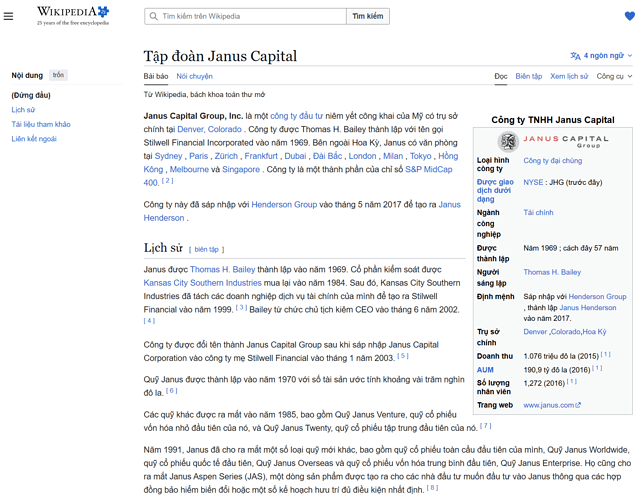
Task: Open Thomas H. Bailey link in Lịch sử section
Action: point(222,270)
